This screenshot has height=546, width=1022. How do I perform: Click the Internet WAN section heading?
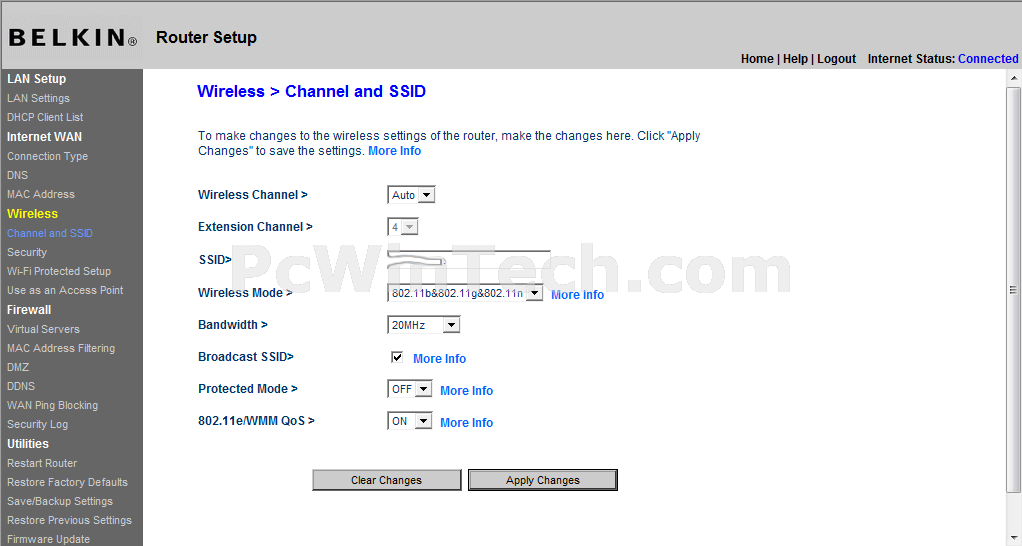click(44, 136)
